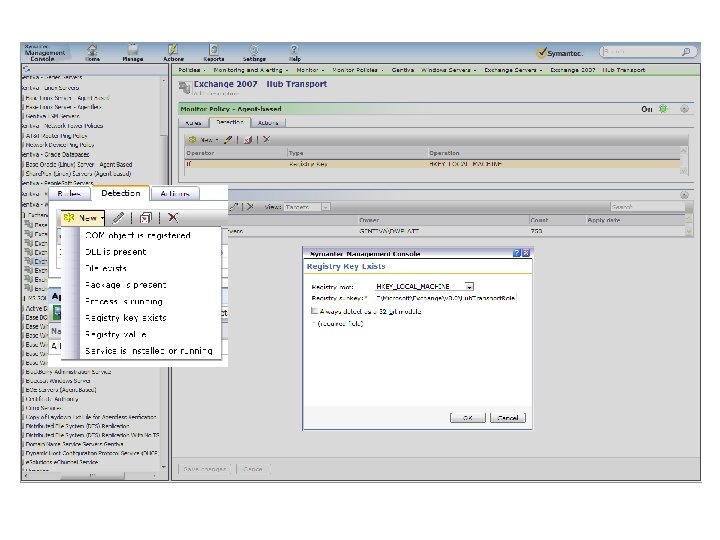
Task: Choose Registry key exists menu entry
Action: coord(126,318)
